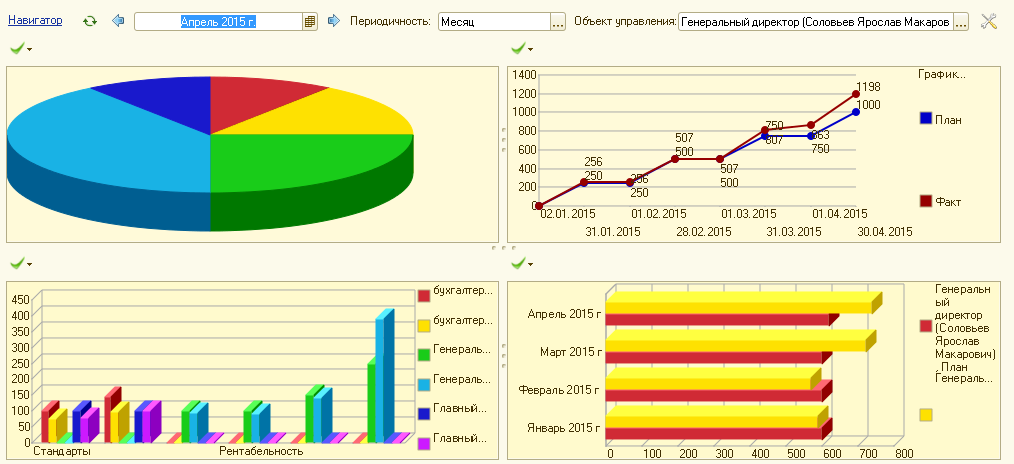Click the Апрель 2015 г. period field
Viewport: 1014px width, 464px height.
click(x=218, y=21)
